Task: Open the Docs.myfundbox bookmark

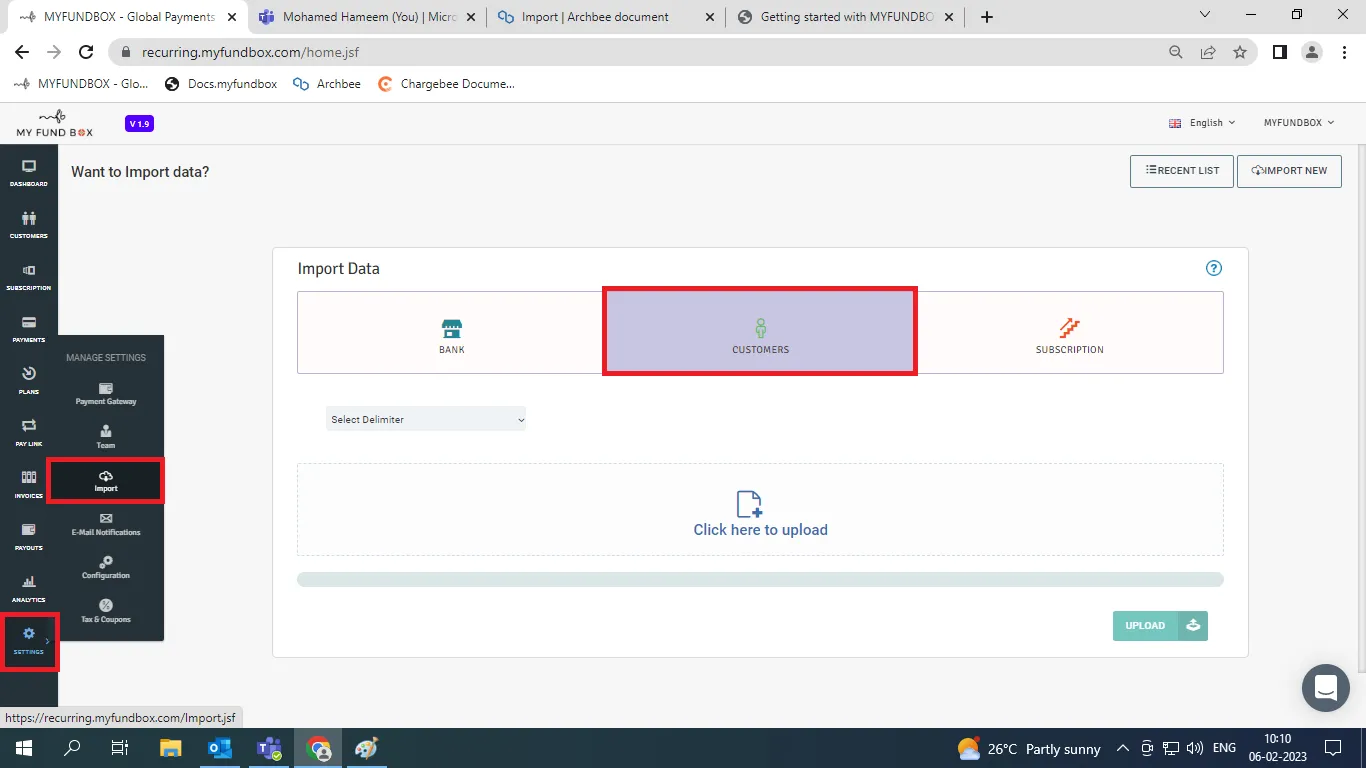Action: point(221,84)
